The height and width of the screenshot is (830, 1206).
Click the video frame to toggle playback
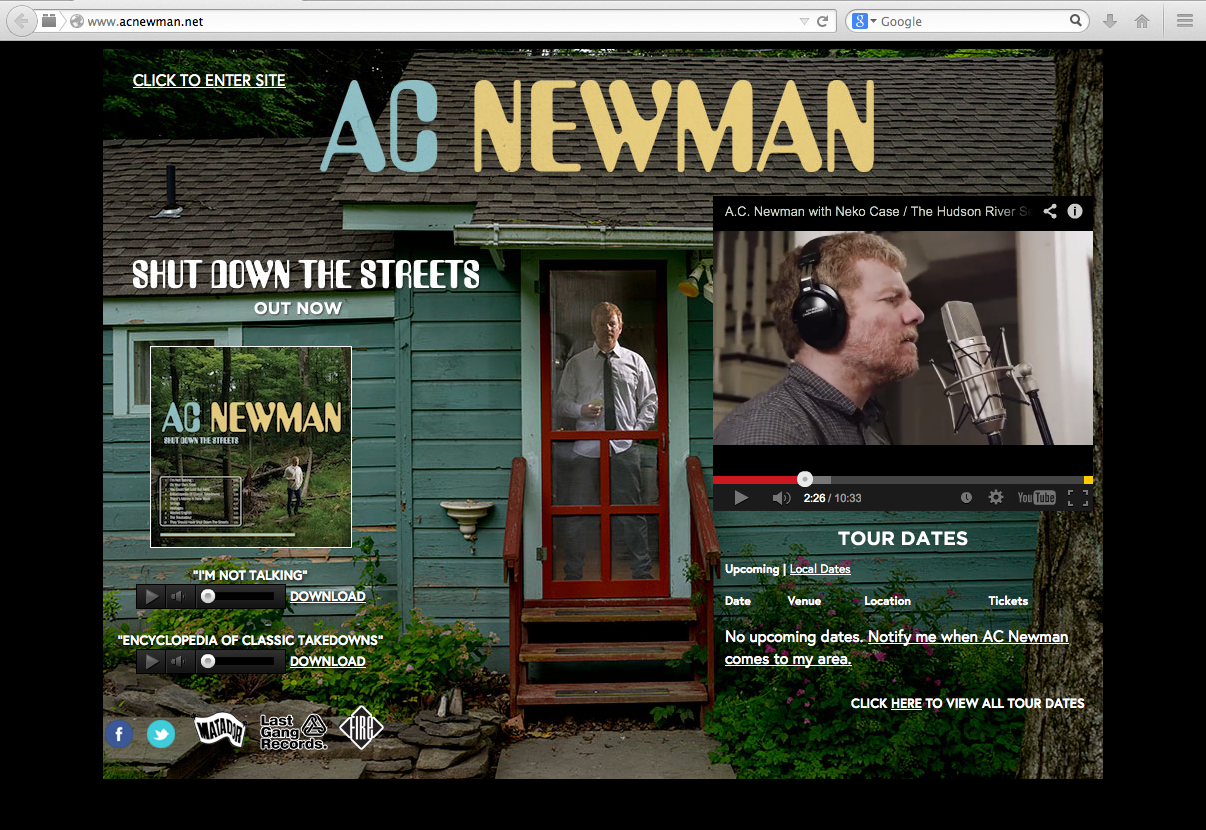[903, 338]
